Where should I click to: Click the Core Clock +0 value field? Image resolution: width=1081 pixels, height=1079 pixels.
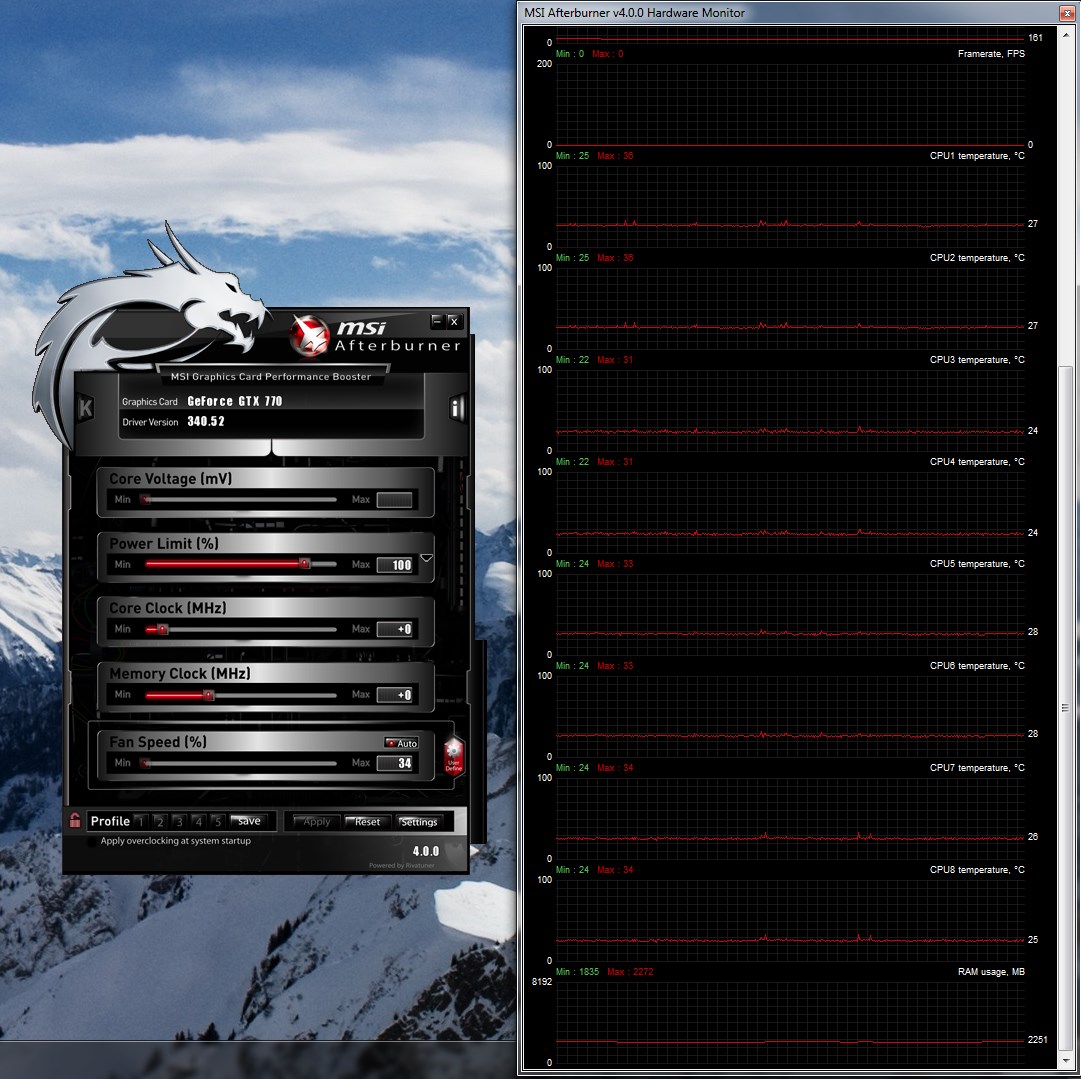point(394,629)
